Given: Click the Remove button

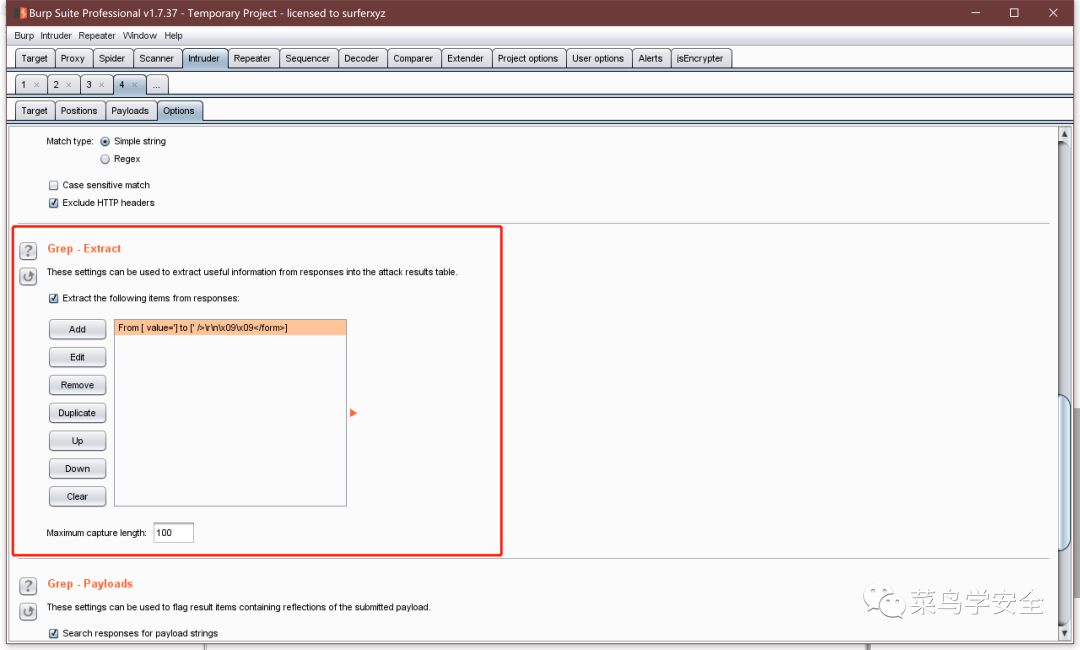Looking at the screenshot, I should [77, 385].
